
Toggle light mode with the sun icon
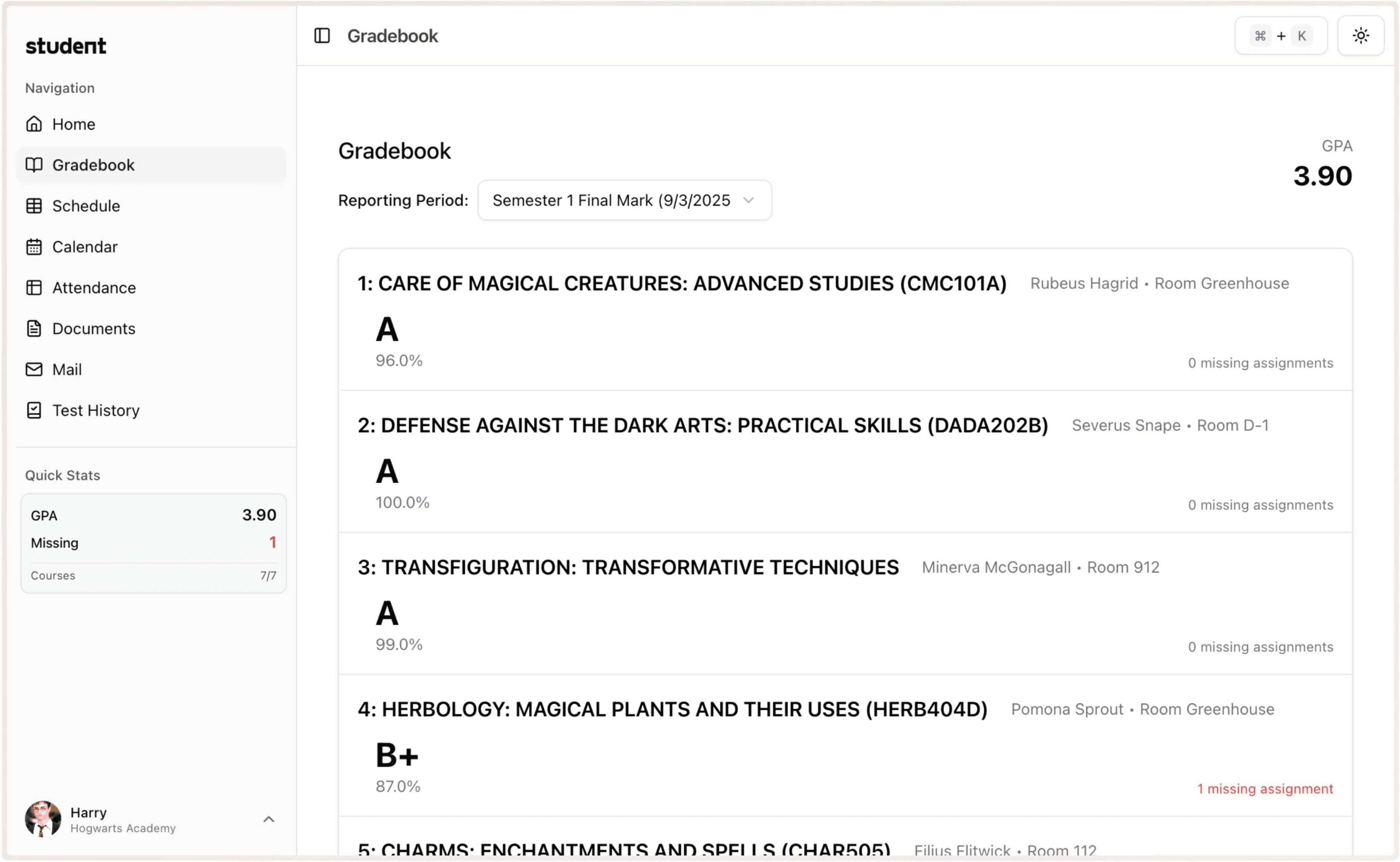[x=1361, y=35]
